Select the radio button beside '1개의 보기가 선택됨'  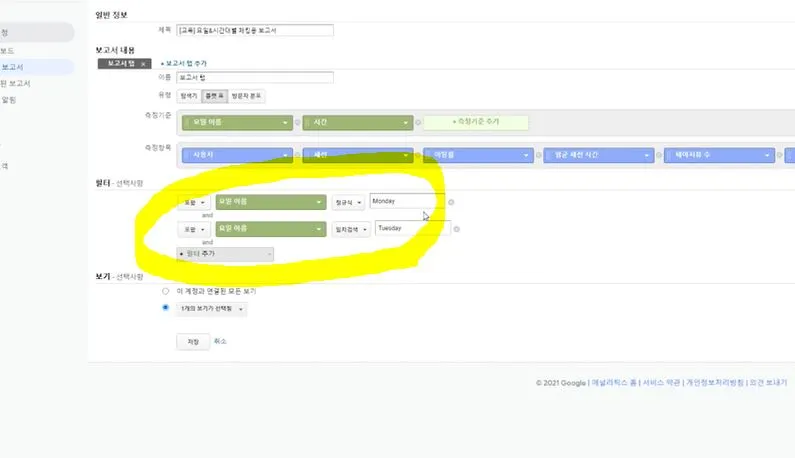165,307
